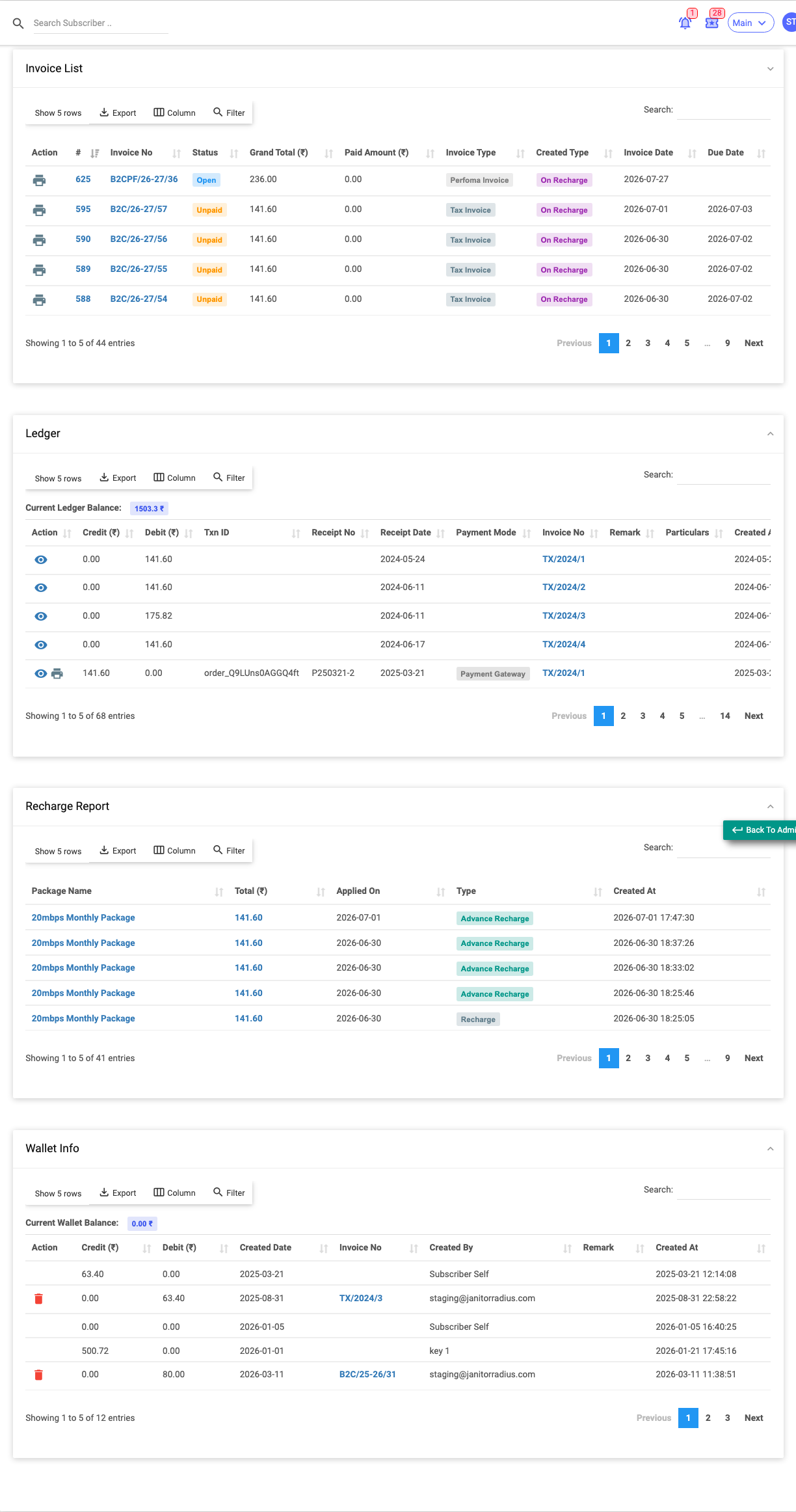Click the Open status badge of invoice 625
796x1512 pixels.
point(206,180)
